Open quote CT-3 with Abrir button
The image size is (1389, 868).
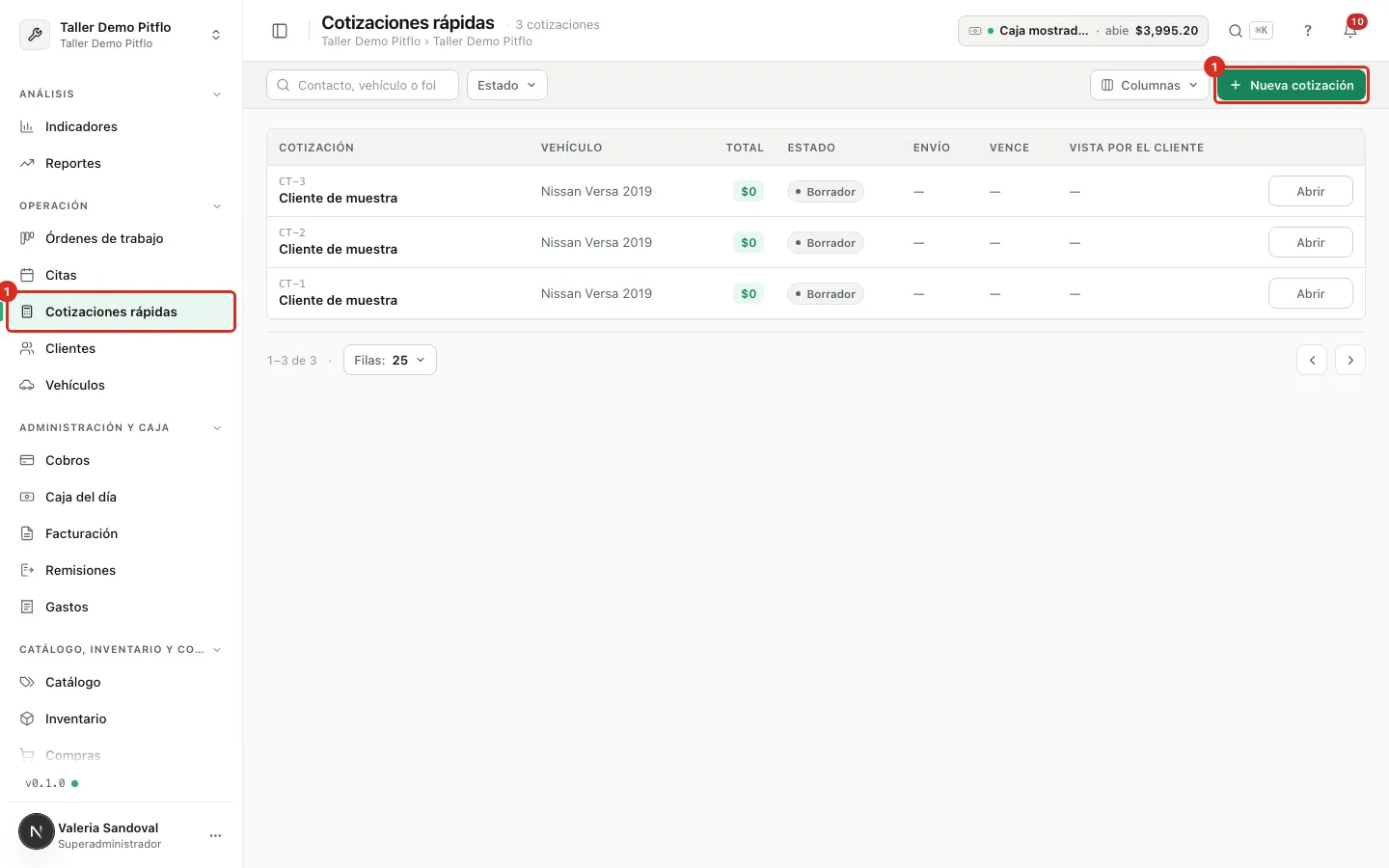click(1310, 191)
